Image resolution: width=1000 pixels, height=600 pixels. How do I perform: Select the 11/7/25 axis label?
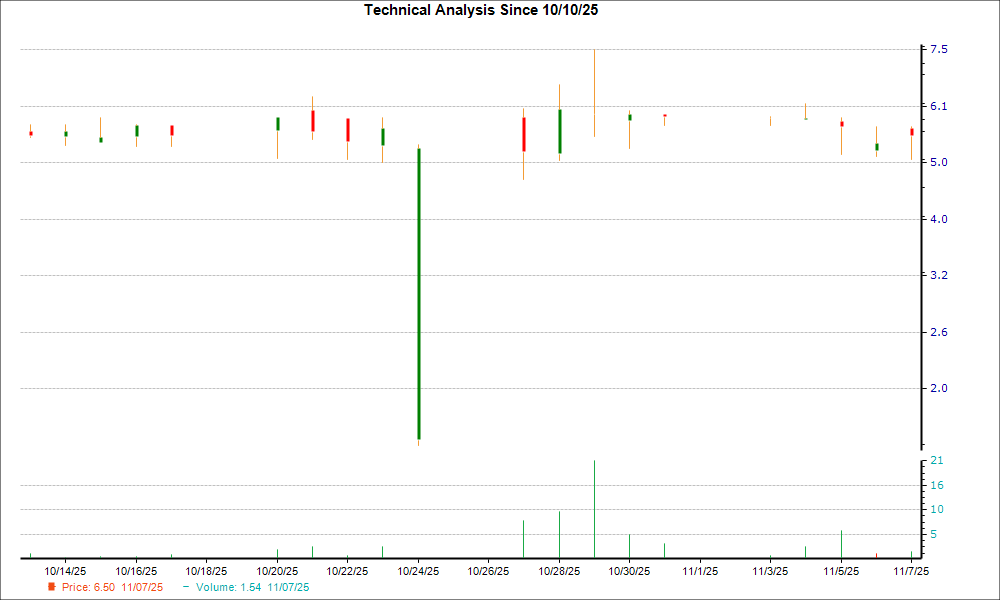913,568
